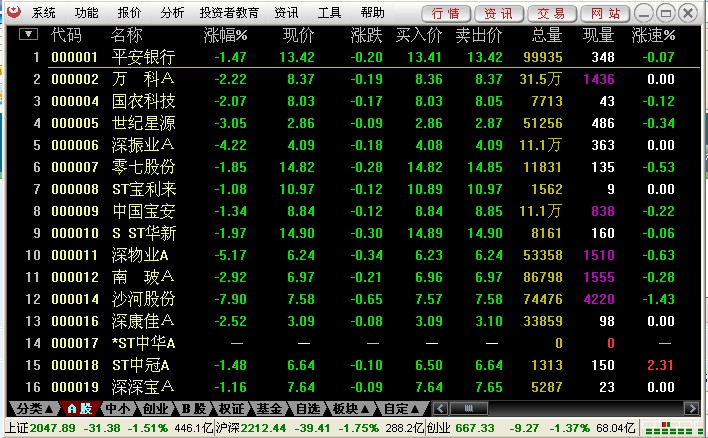The image size is (708, 438).
Task: Click the horizontal scrollbar thumb
Action: pos(468,409)
